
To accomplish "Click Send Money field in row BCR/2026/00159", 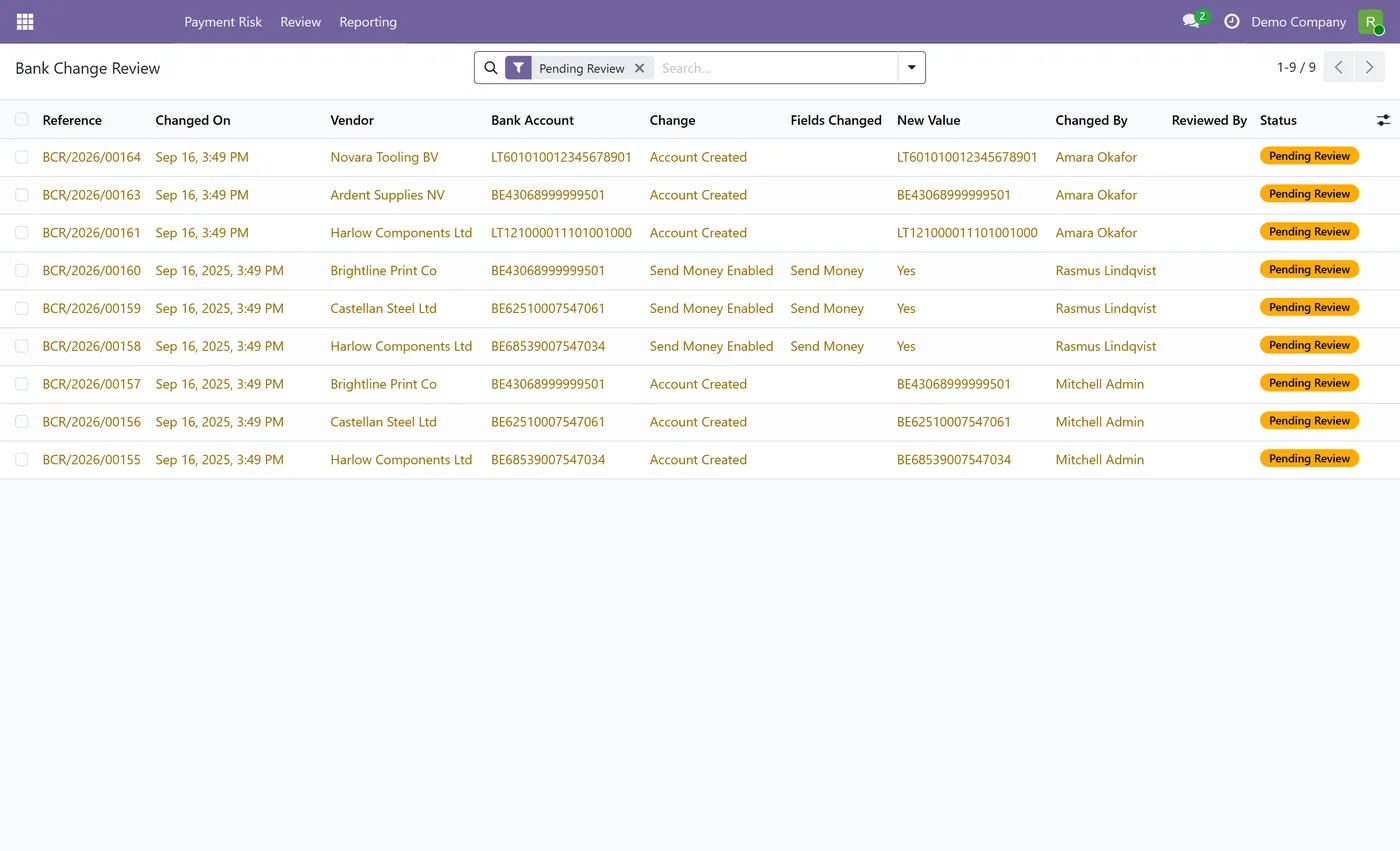I will coord(827,308).
